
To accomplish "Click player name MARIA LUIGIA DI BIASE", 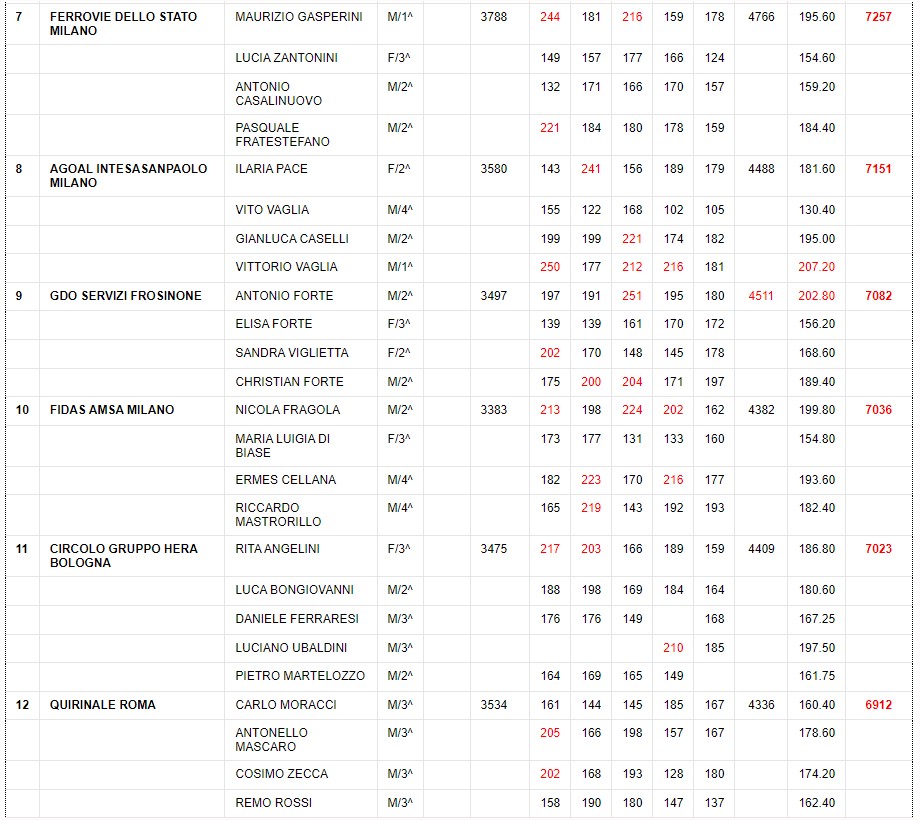I will 282,446.
